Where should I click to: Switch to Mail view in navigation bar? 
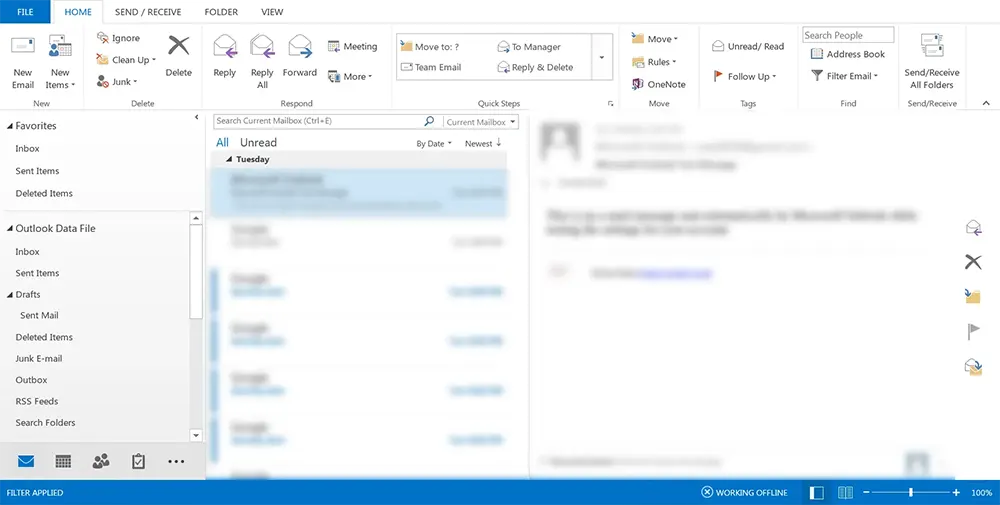click(x=26, y=461)
